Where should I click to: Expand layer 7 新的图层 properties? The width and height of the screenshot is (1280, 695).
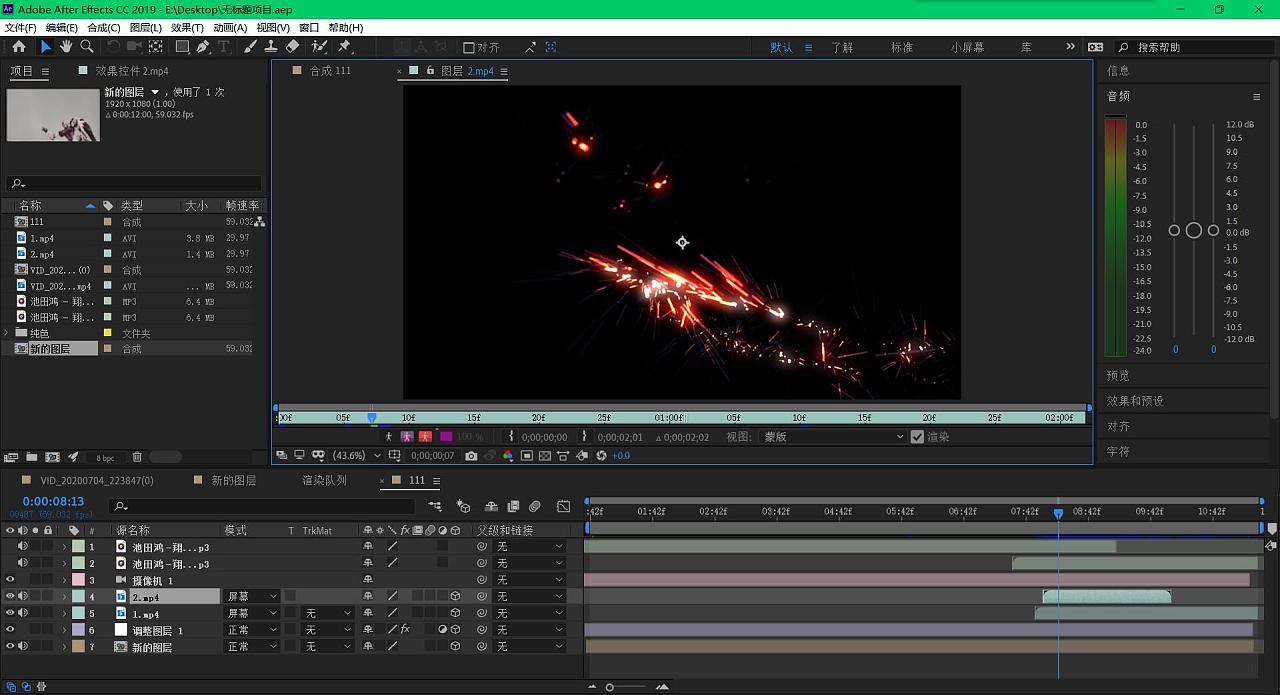[65, 647]
